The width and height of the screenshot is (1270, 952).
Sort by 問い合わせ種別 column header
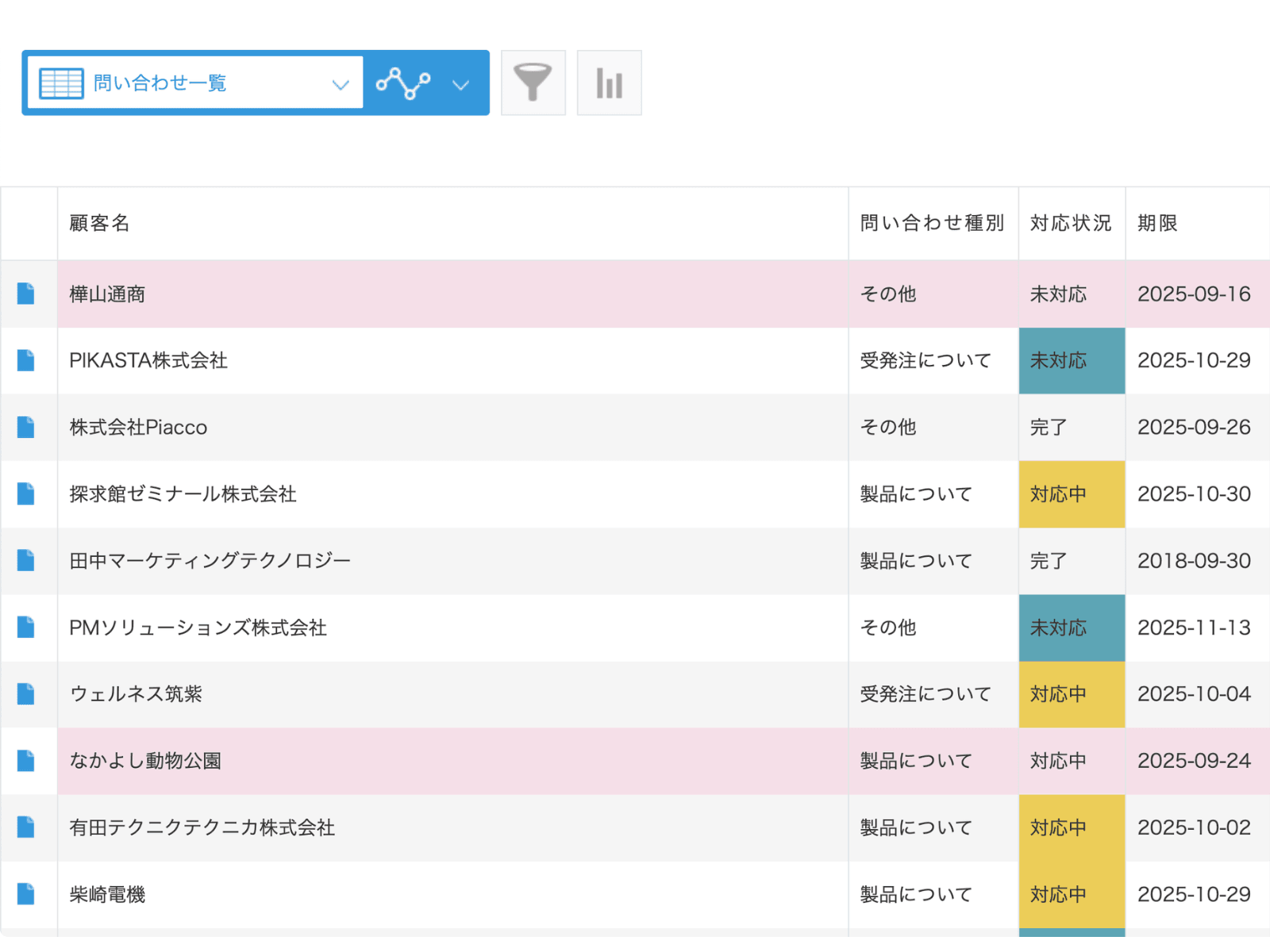tap(933, 224)
